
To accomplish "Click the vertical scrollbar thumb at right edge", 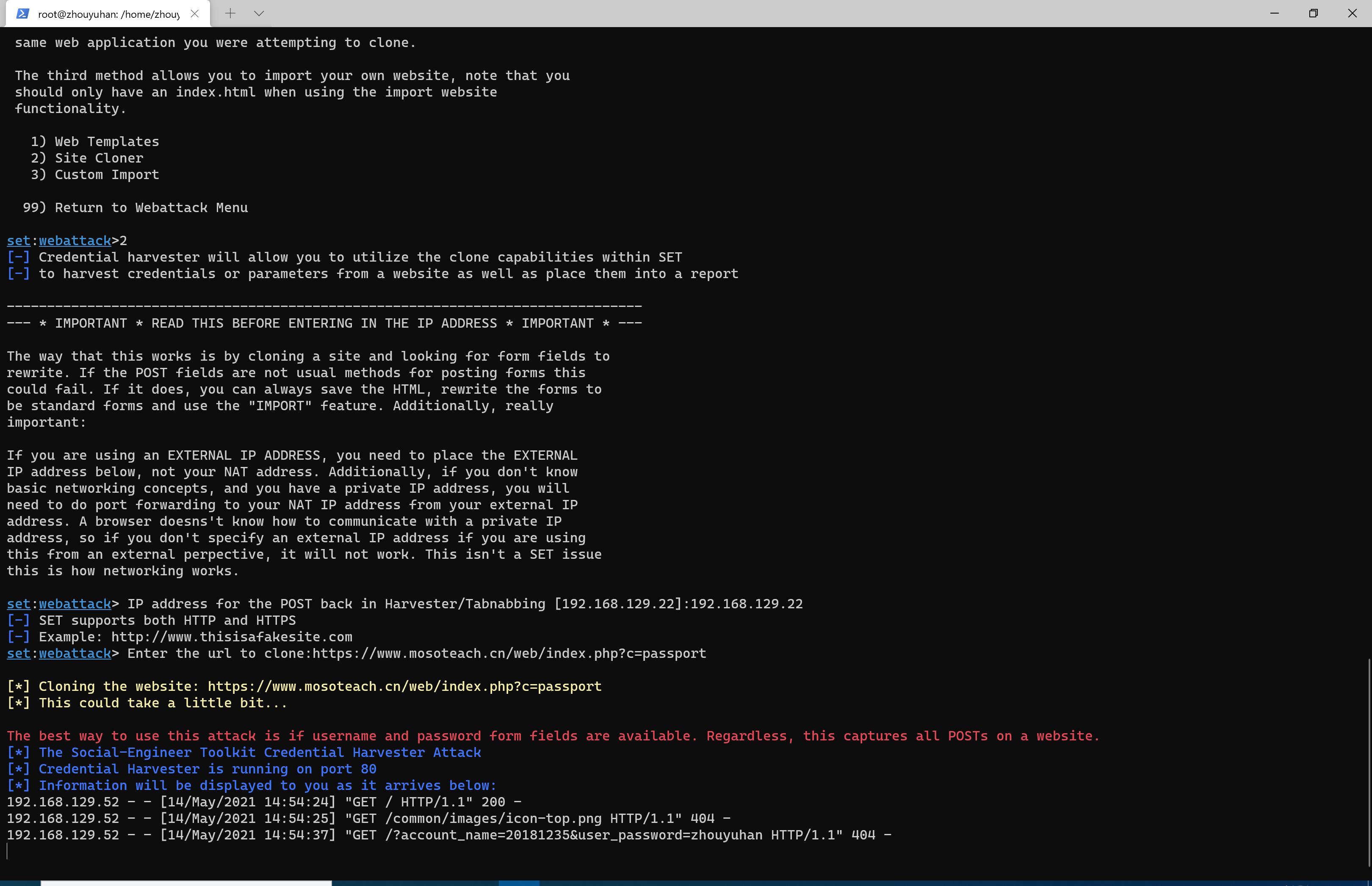I will click(x=1369, y=762).
